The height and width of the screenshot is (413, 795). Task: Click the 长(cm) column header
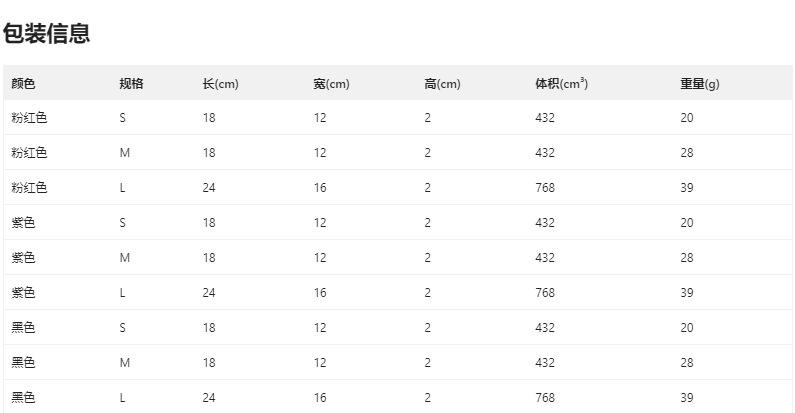(x=221, y=84)
